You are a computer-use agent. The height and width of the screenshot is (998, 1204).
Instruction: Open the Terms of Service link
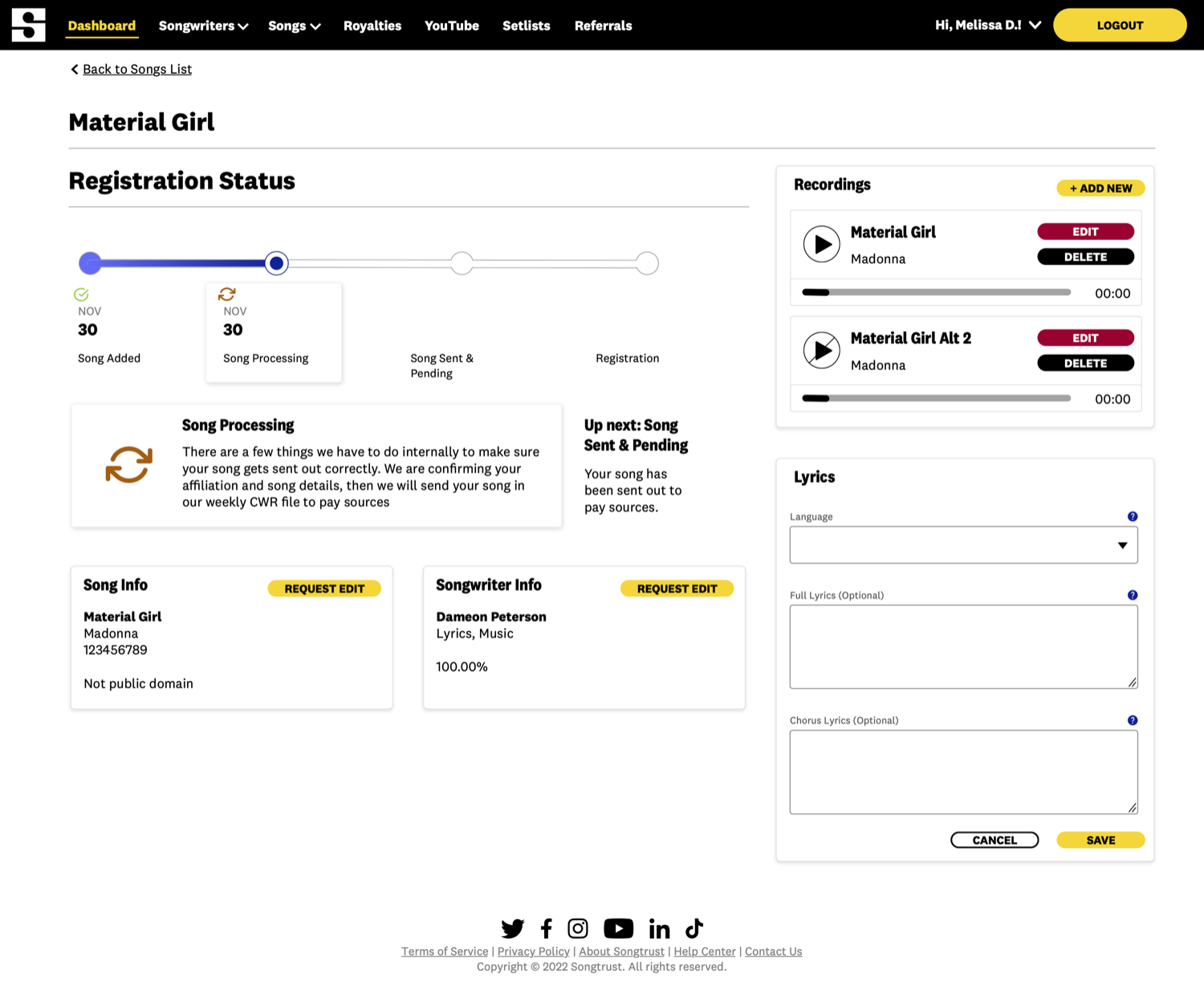[x=445, y=951]
